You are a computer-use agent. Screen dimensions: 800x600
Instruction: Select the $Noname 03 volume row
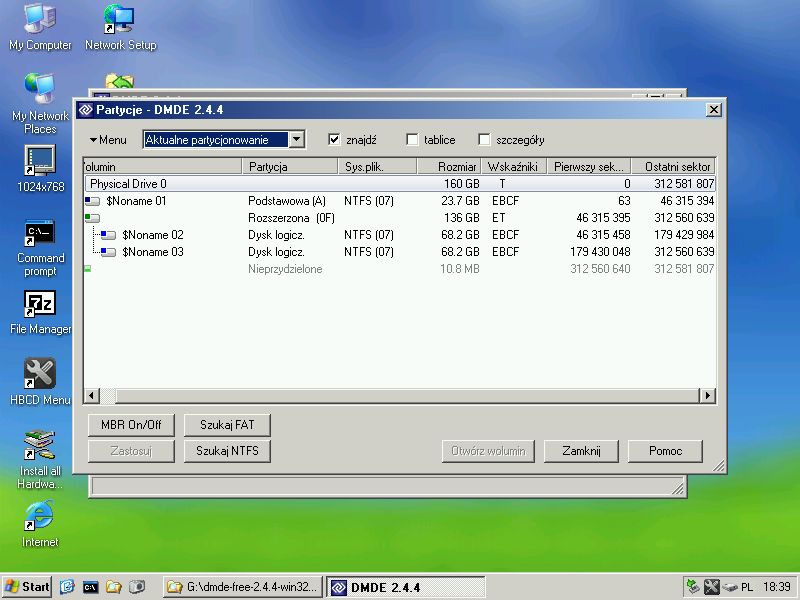coord(400,252)
